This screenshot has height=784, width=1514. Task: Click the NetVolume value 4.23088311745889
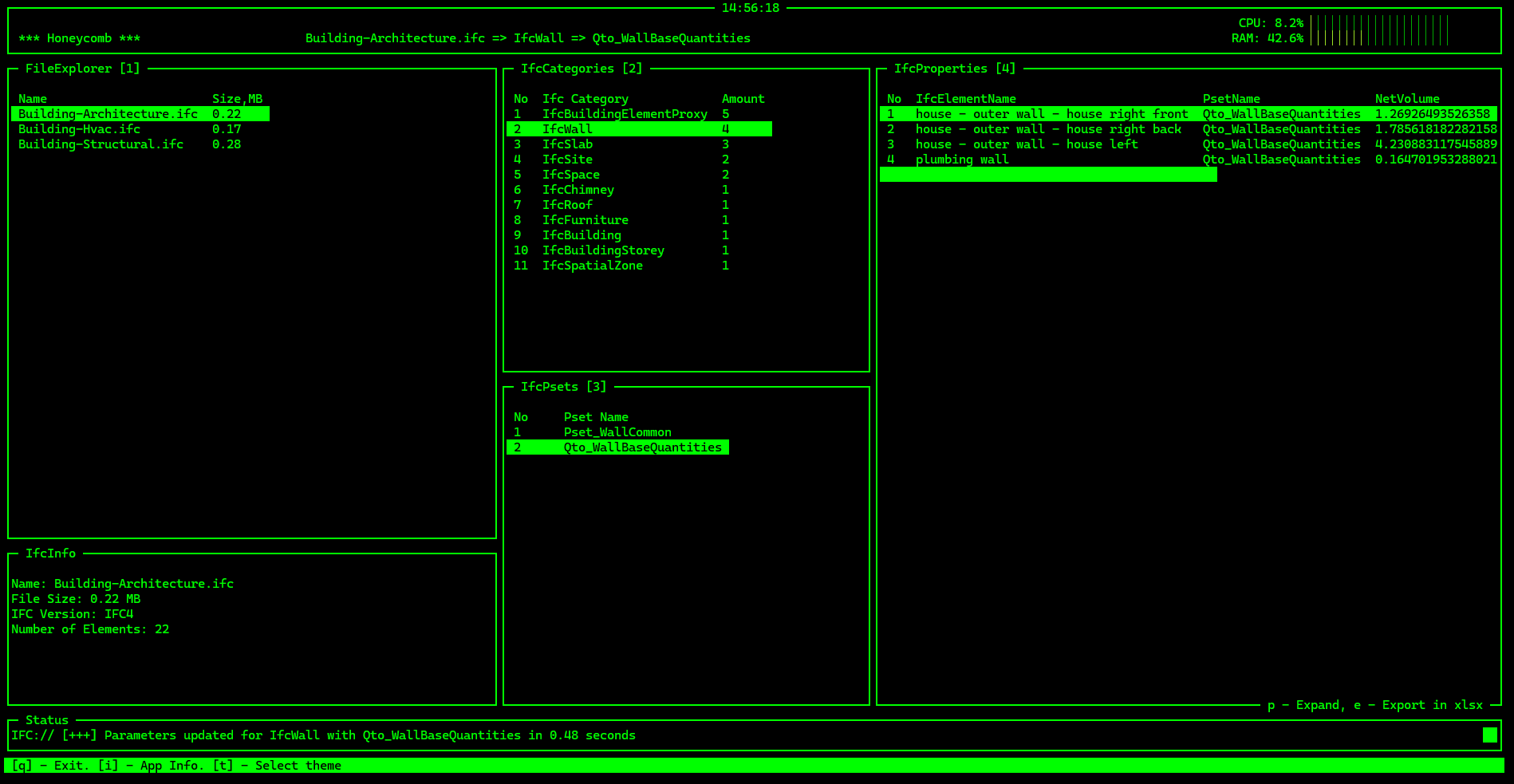[x=1436, y=144]
